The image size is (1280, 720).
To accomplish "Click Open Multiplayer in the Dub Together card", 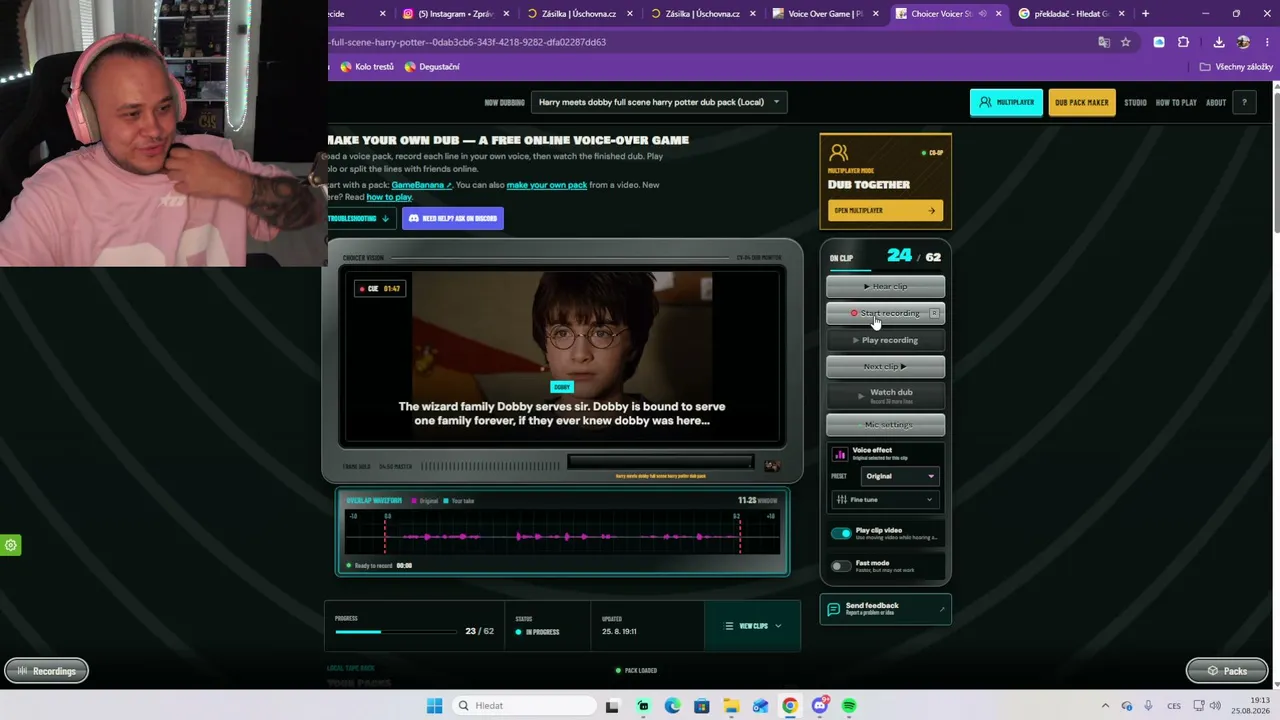I will [x=885, y=210].
